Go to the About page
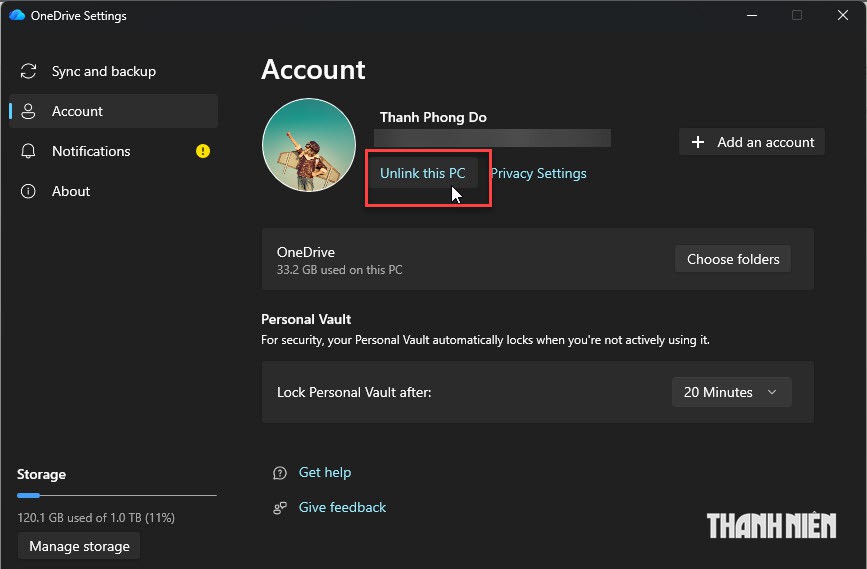 pos(113,191)
